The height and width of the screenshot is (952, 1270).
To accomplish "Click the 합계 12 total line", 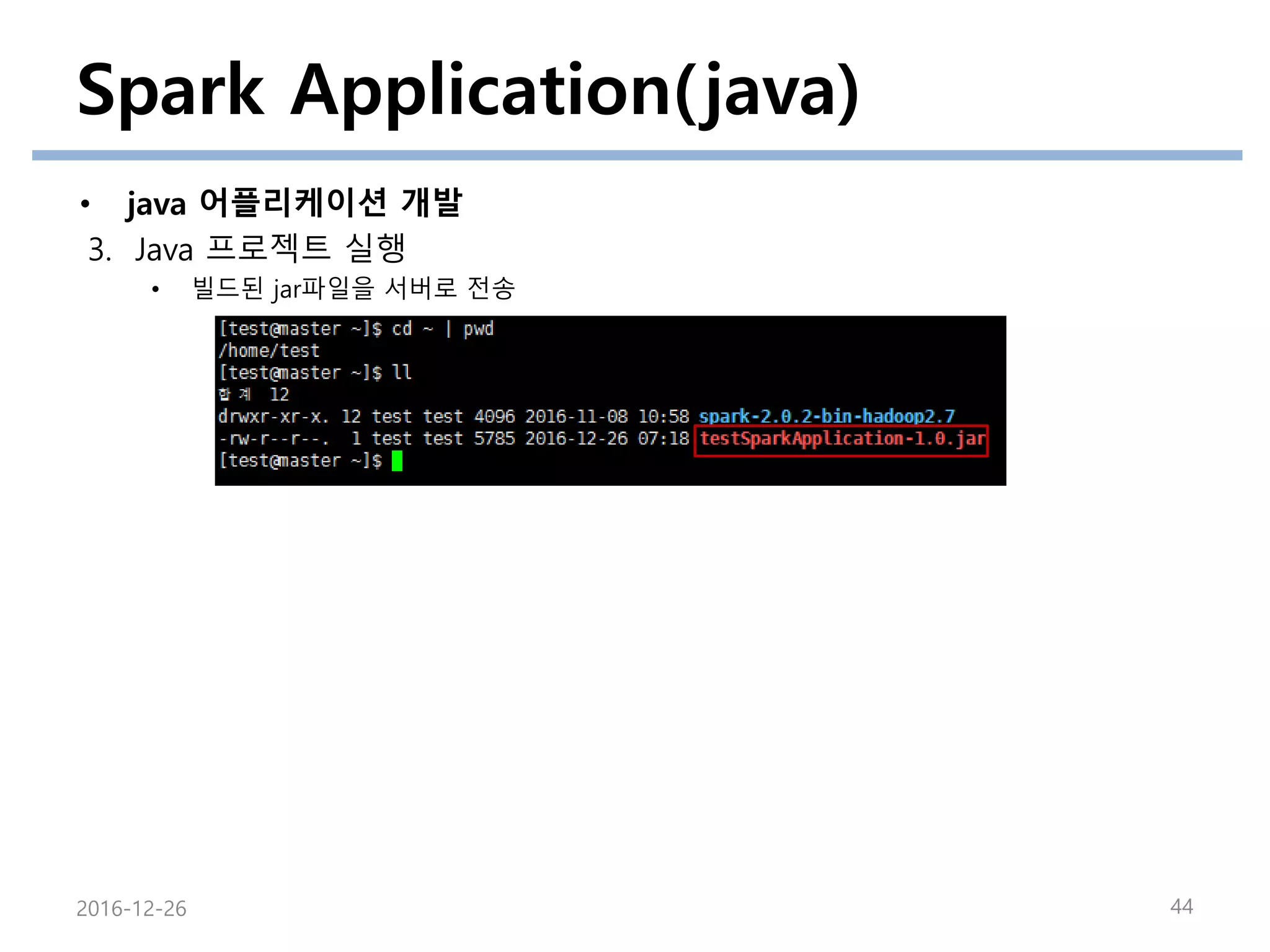I will point(254,395).
